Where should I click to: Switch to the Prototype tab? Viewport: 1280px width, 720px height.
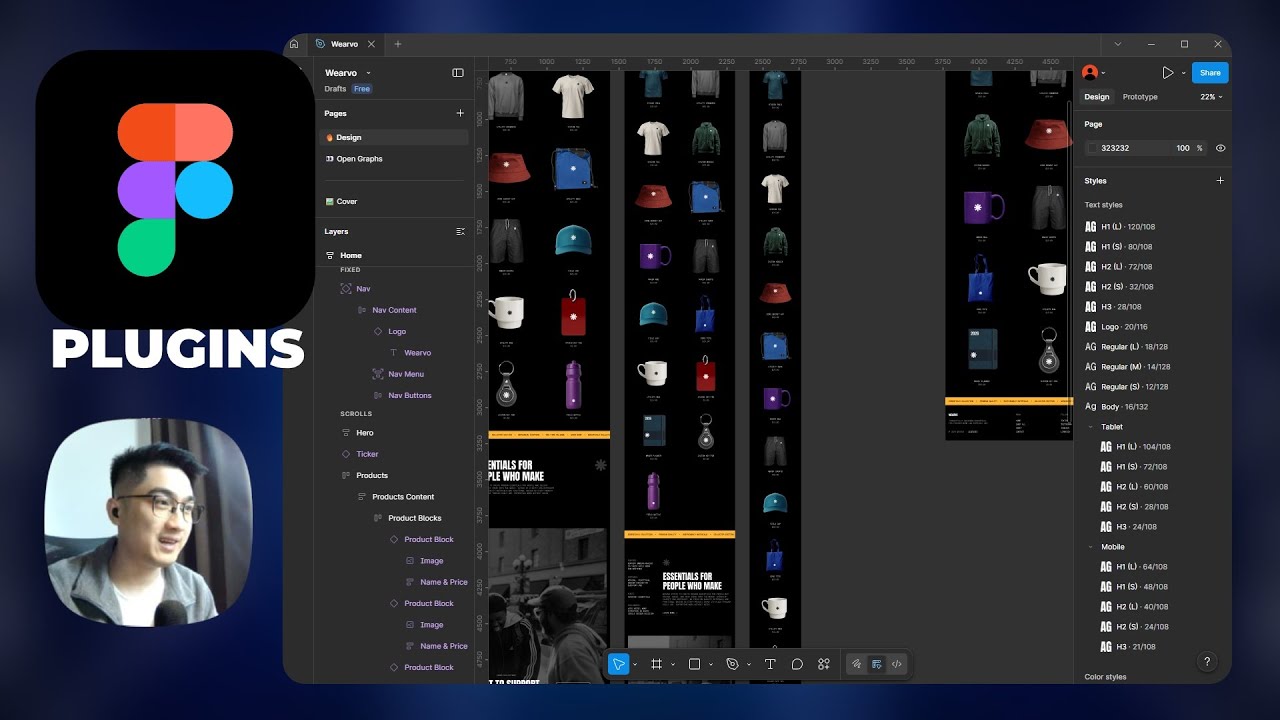(1140, 97)
